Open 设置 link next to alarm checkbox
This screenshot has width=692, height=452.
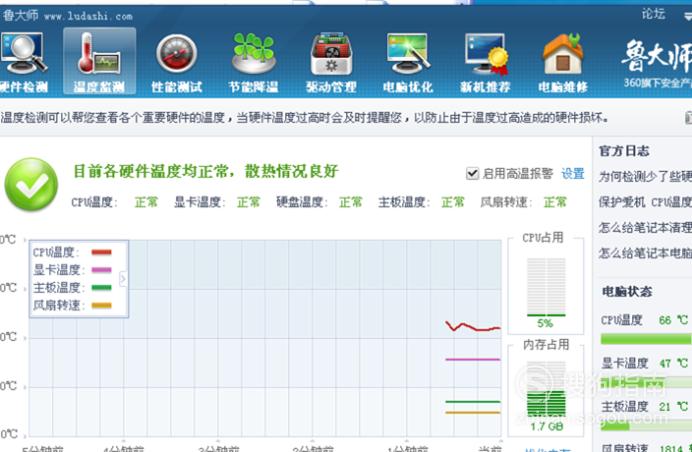[573, 173]
